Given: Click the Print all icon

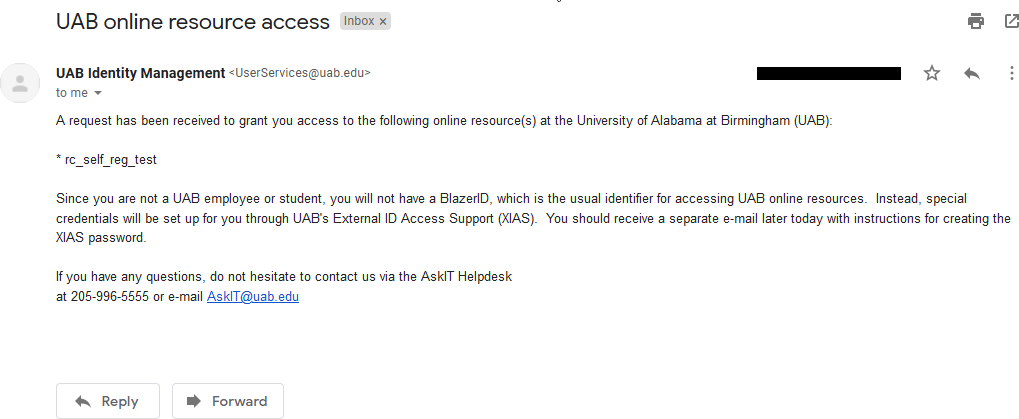Looking at the screenshot, I should pos(976,21).
